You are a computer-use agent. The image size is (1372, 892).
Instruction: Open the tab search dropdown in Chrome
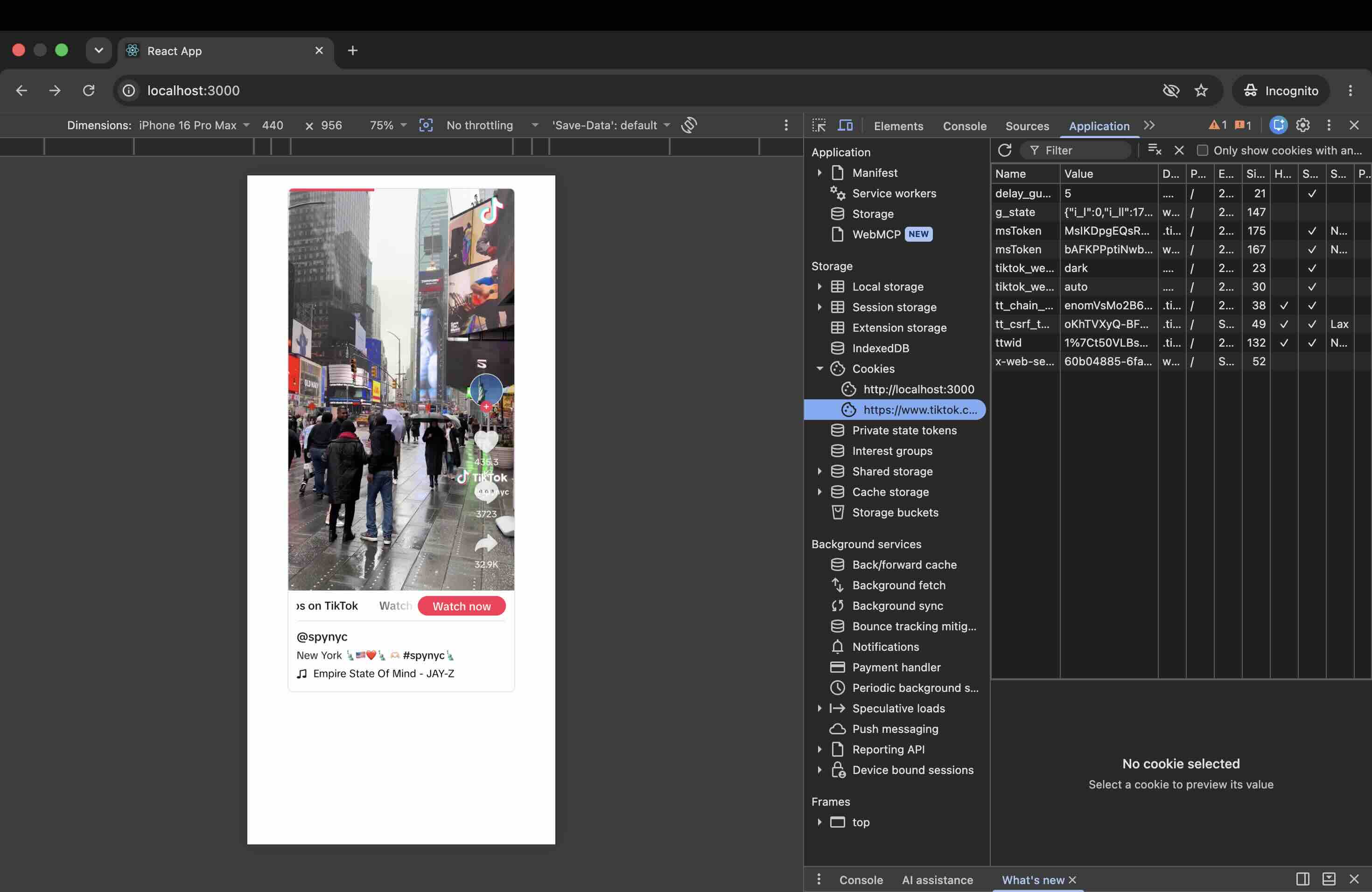click(x=98, y=51)
